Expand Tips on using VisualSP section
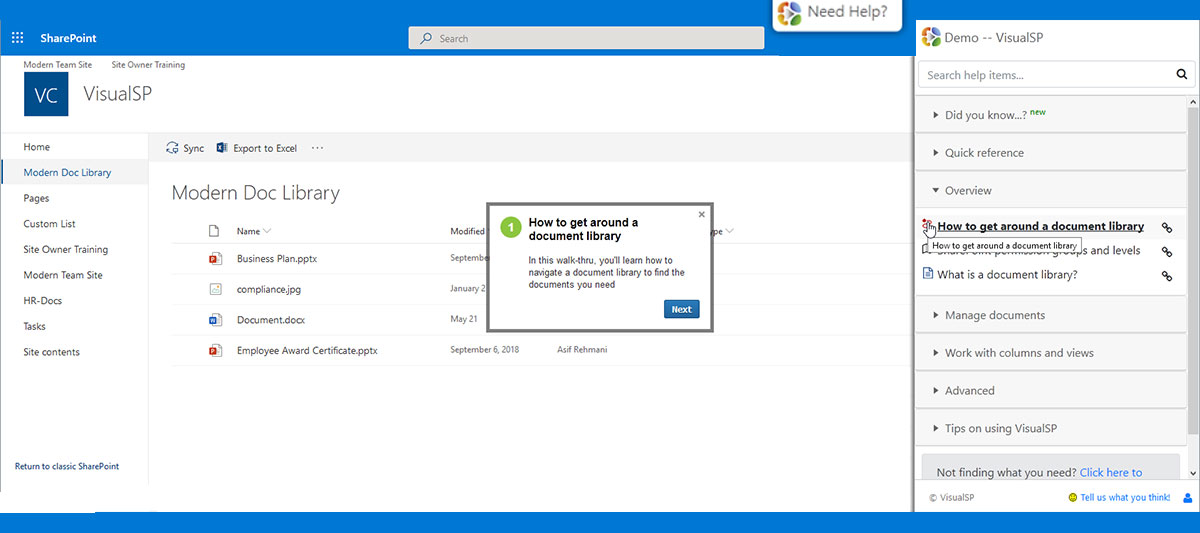Screen dimensions: 1200x533 (1051, 429)
